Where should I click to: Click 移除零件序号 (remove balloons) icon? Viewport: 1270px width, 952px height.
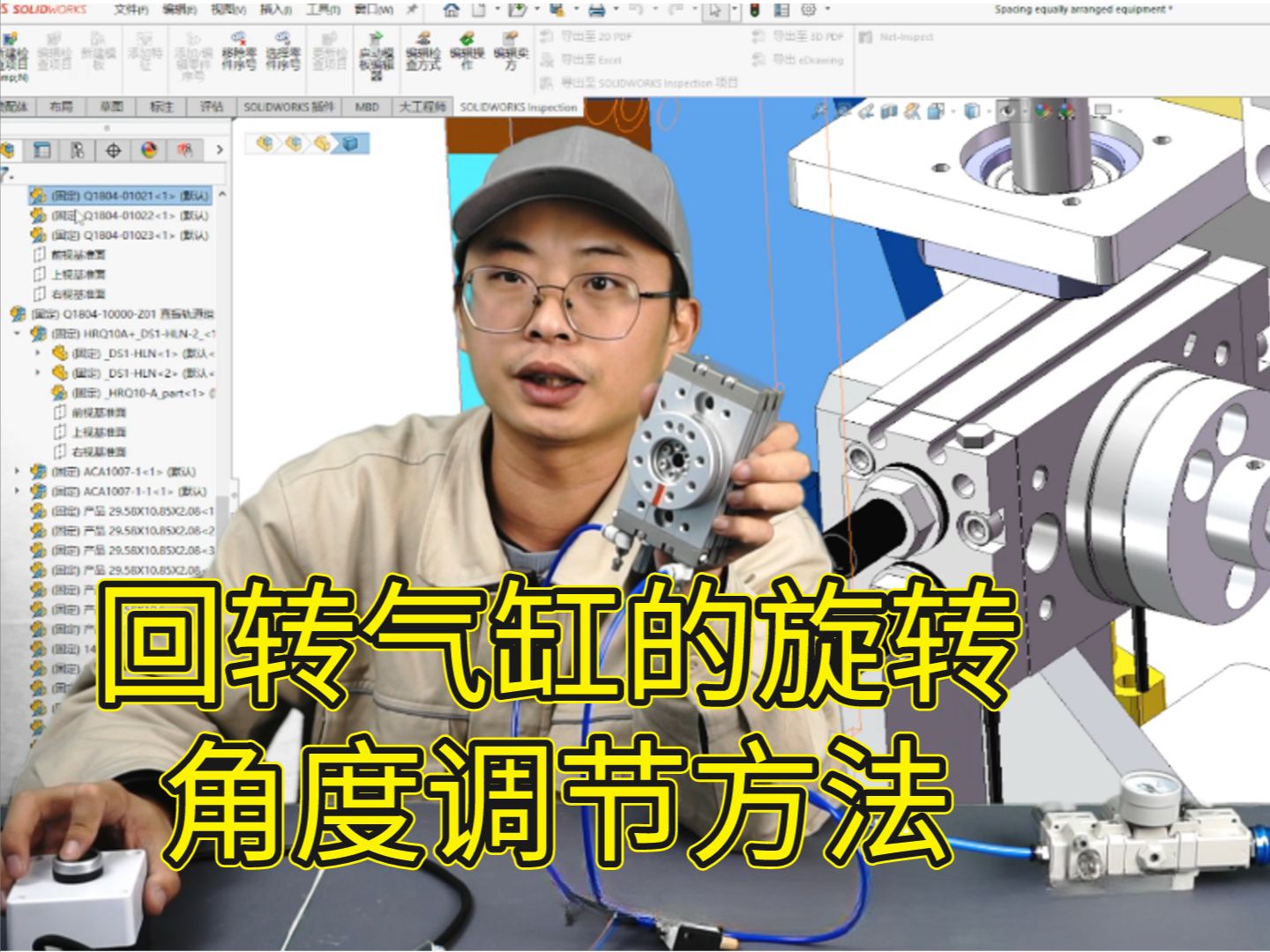pyautogui.click(x=238, y=52)
